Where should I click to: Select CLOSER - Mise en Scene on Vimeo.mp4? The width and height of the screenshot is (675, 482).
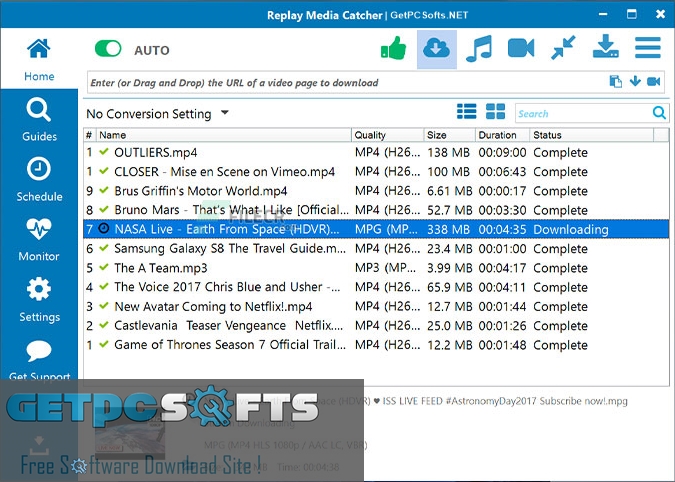376,172
